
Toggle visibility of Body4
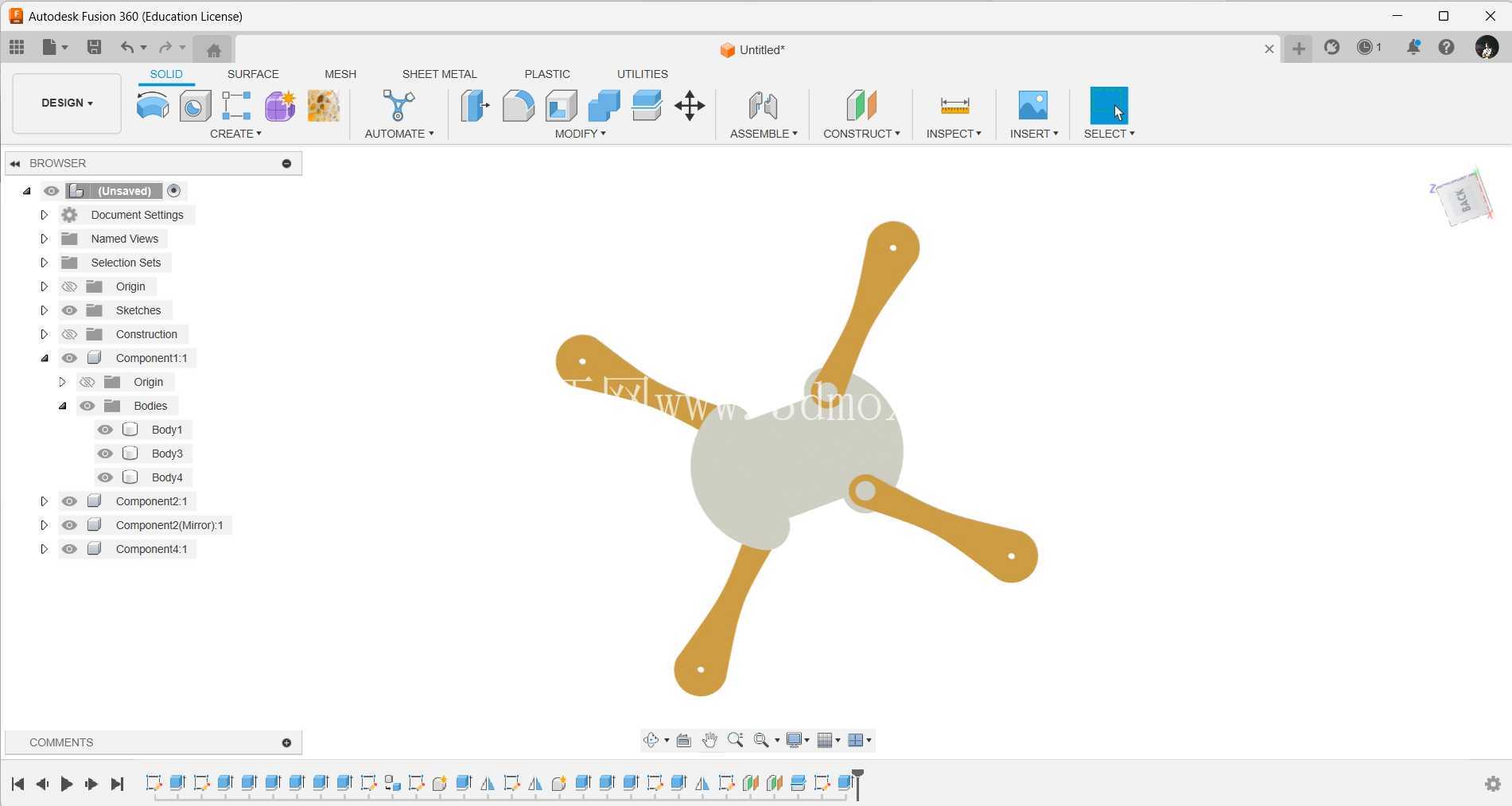point(105,477)
